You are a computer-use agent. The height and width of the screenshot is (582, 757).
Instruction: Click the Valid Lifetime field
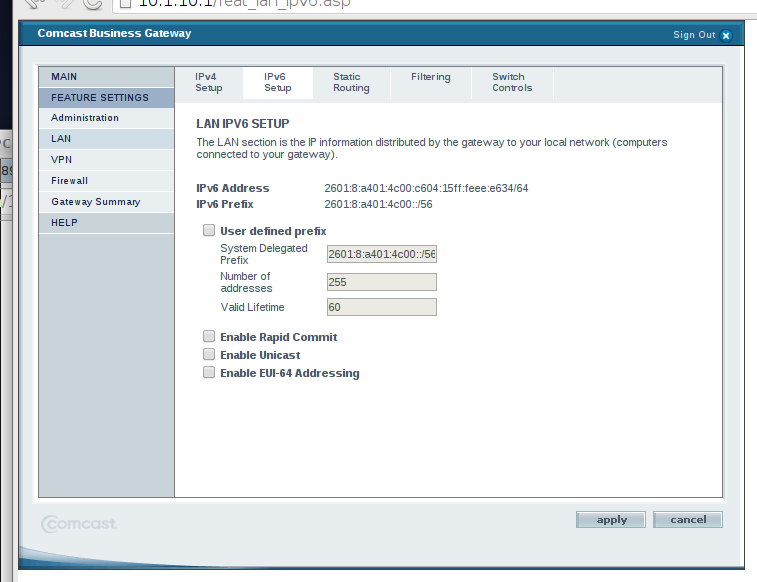(x=382, y=307)
